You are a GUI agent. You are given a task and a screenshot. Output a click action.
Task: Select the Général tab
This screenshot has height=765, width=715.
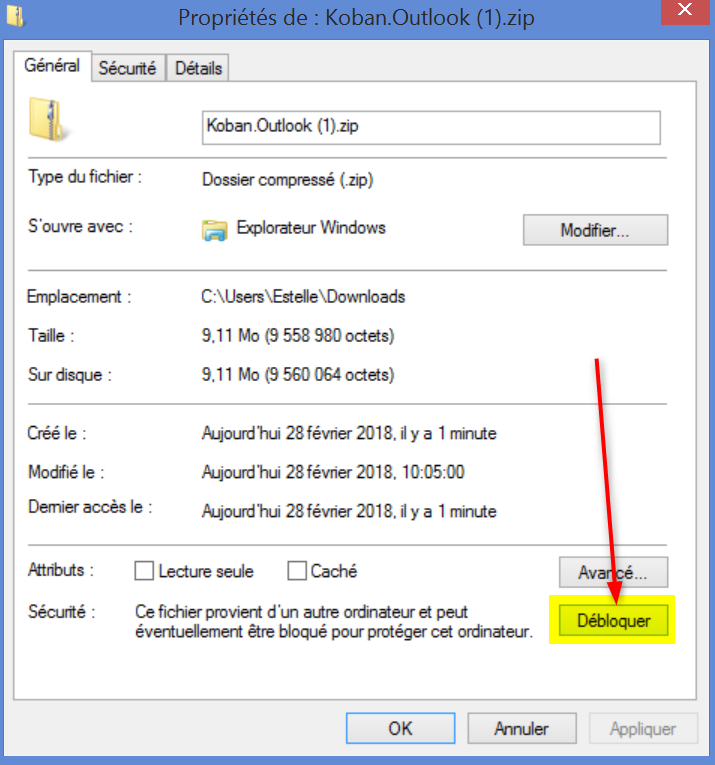click(52, 66)
